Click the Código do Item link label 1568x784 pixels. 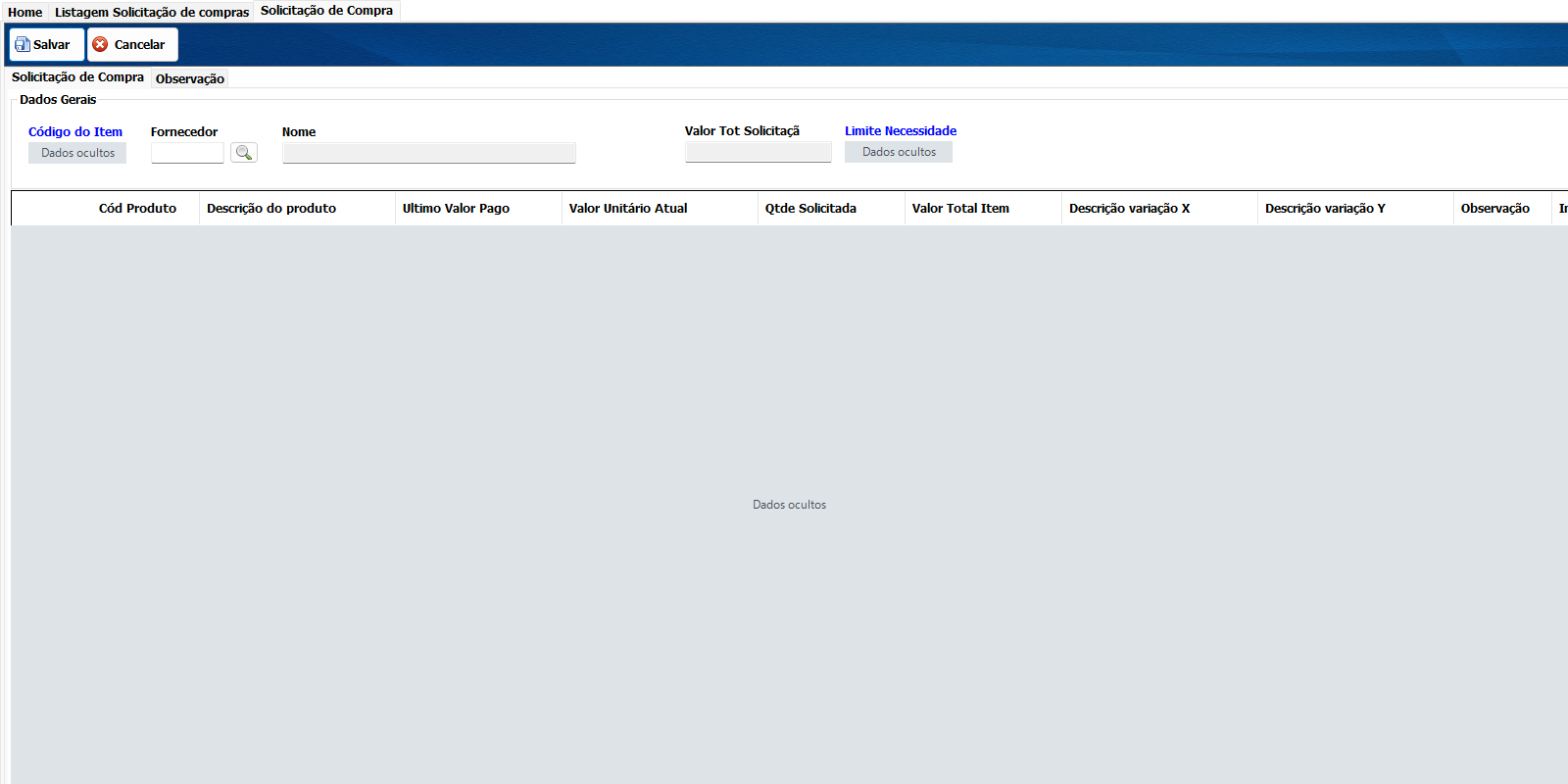point(75,131)
